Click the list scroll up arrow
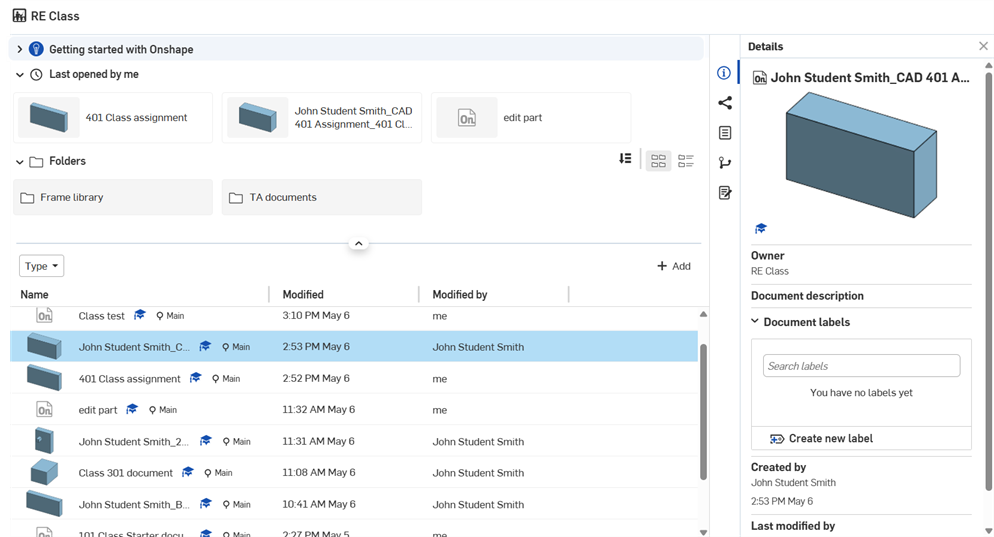 pyautogui.click(x=703, y=314)
